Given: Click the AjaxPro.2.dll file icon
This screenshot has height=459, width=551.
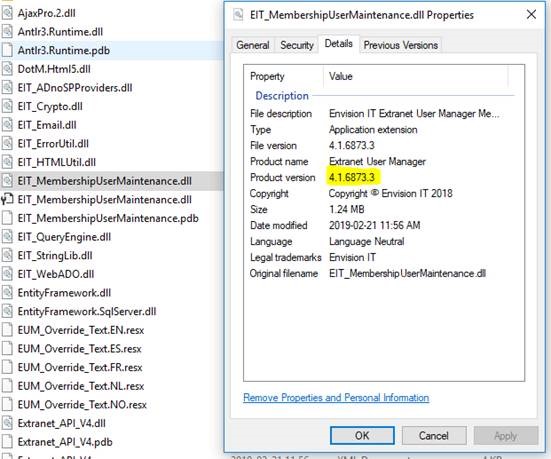Looking at the screenshot, I should tap(7, 13).
